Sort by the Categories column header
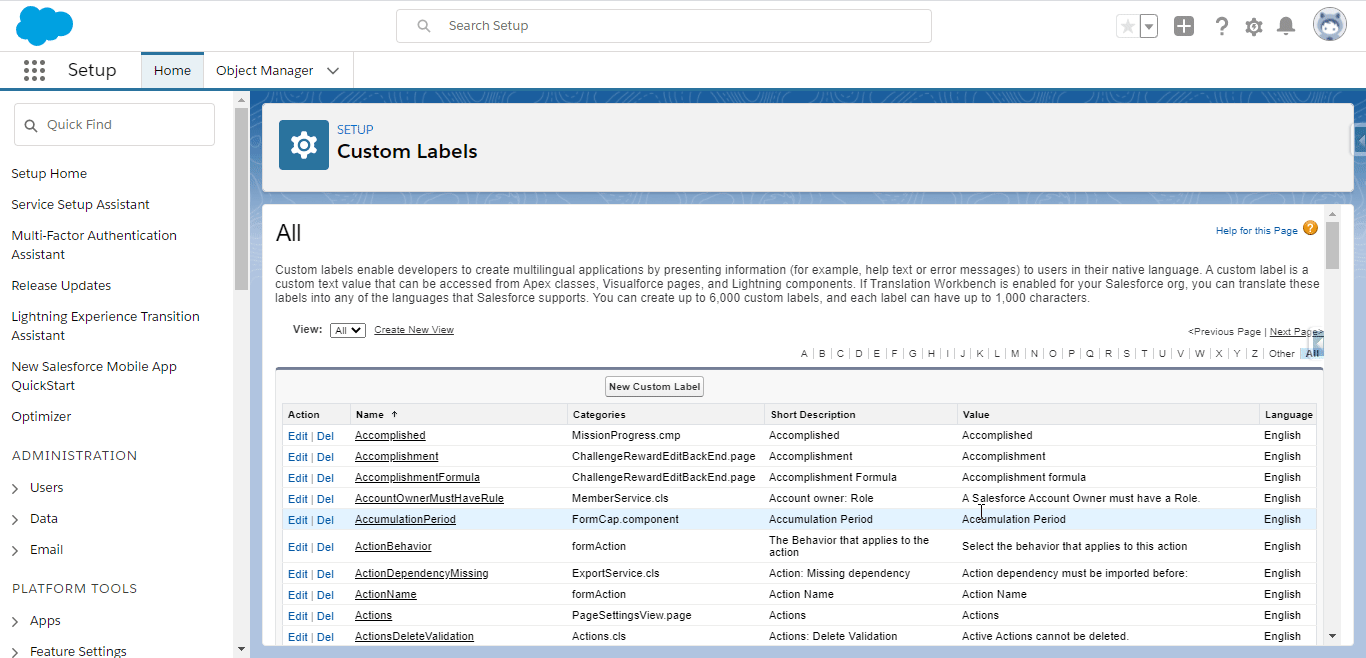The width and height of the screenshot is (1366, 658). (x=598, y=415)
